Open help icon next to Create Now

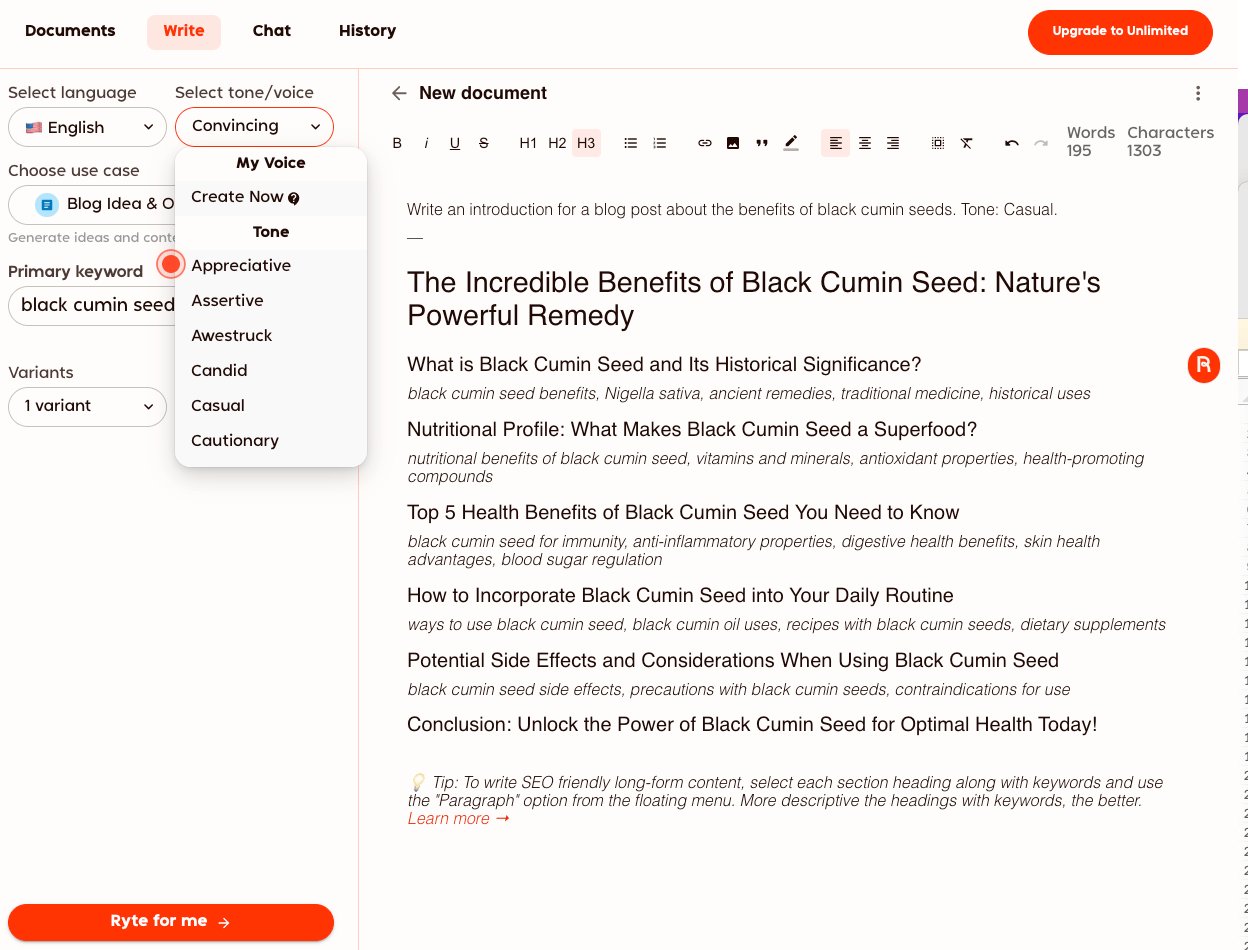(294, 198)
